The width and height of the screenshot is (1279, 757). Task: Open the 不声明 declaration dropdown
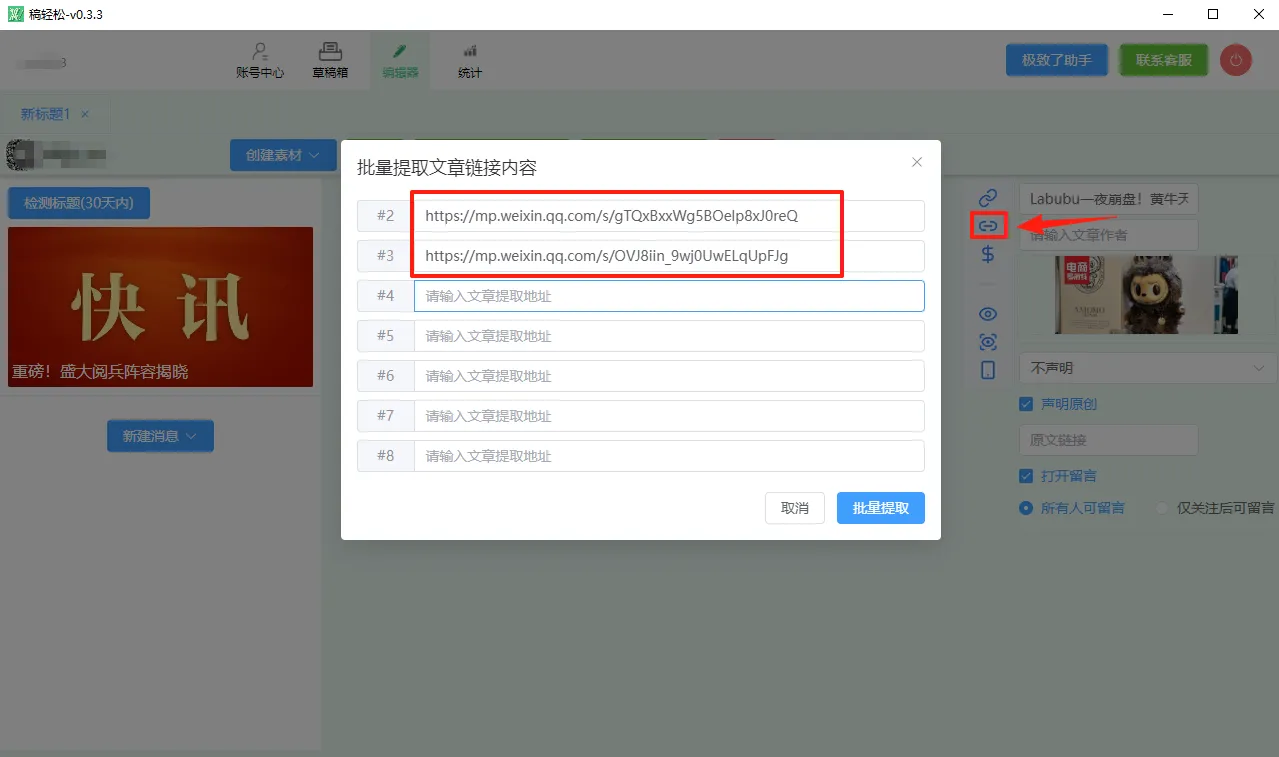[1145, 367]
